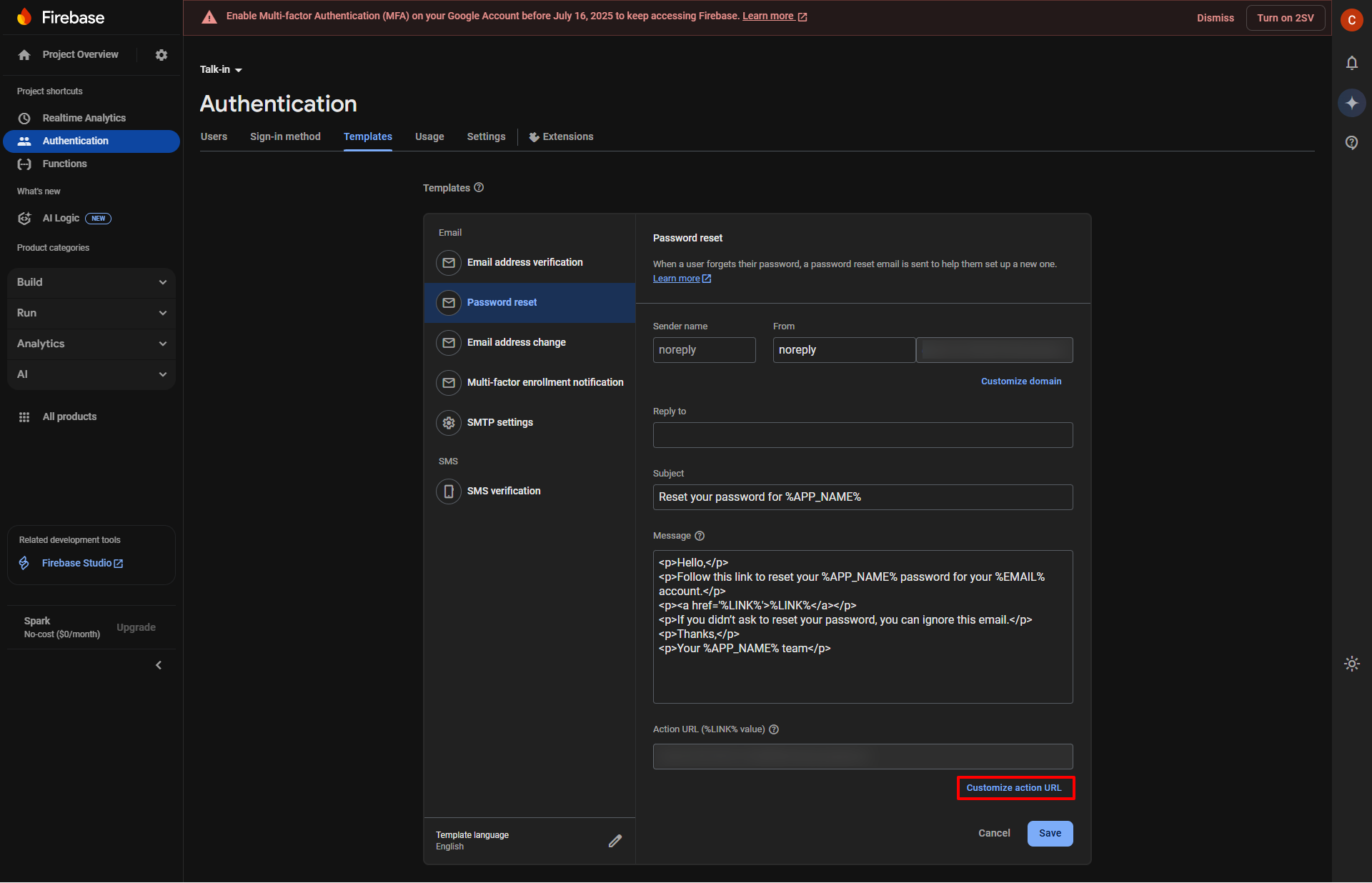The width and height of the screenshot is (1372, 883).
Task: Launch Firebase Studio
Action: (76, 562)
